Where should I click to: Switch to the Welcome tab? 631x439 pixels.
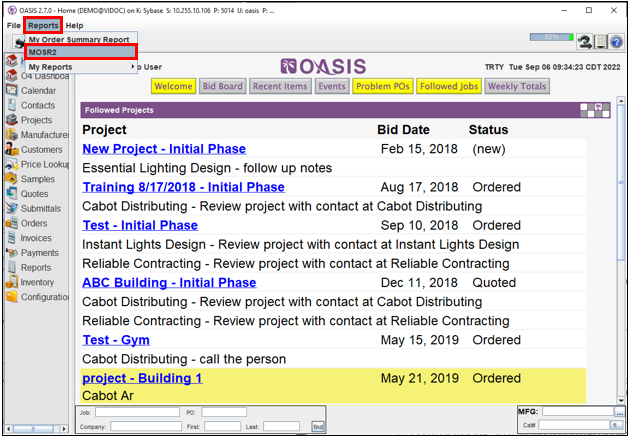point(173,86)
